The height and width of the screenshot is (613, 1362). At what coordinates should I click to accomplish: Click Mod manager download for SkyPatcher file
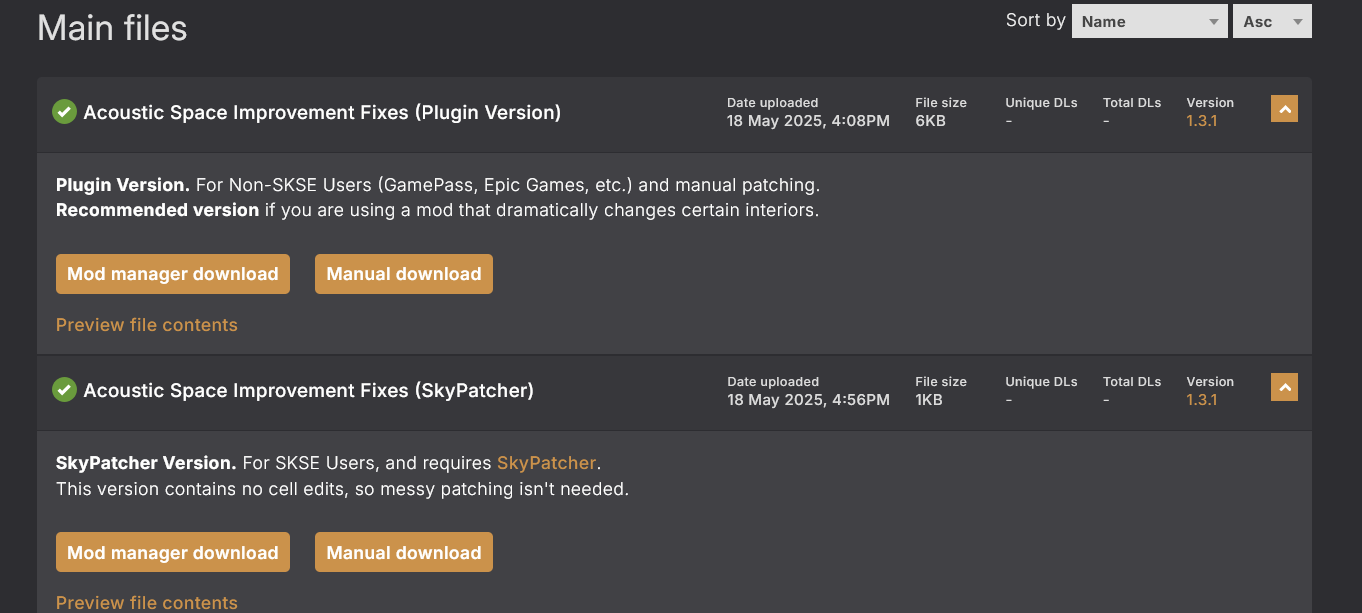click(173, 553)
